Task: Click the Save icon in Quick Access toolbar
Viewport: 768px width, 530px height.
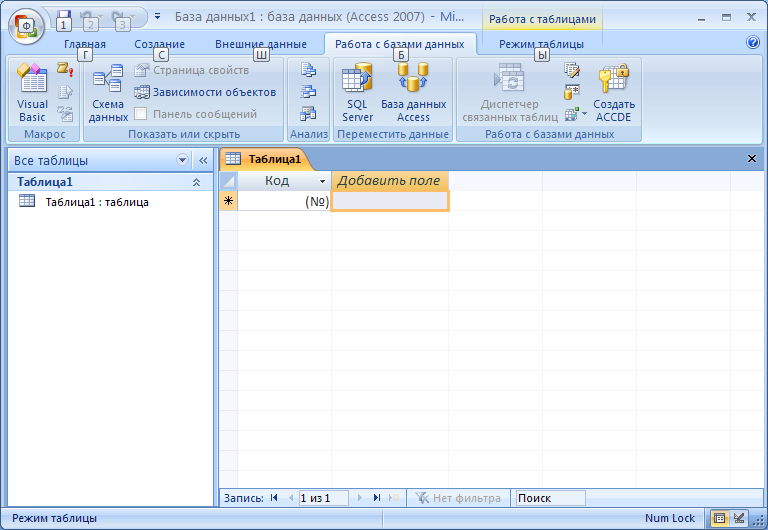Action: [x=64, y=18]
